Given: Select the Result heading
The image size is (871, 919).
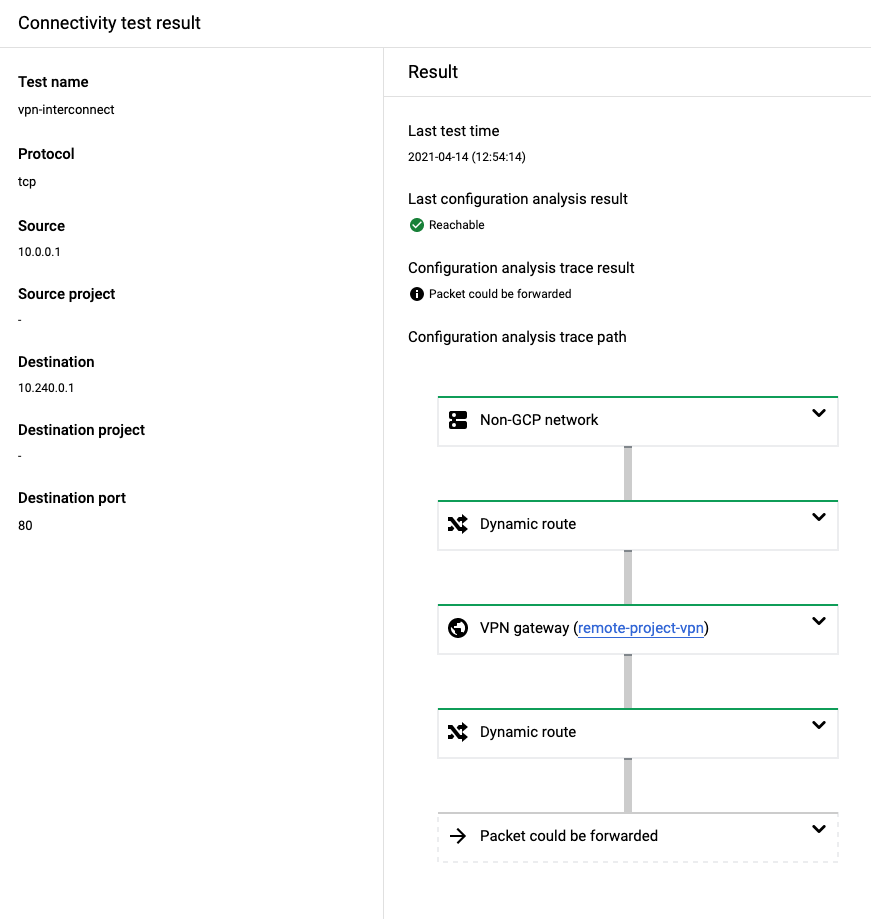Looking at the screenshot, I should [x=432, y=71].
